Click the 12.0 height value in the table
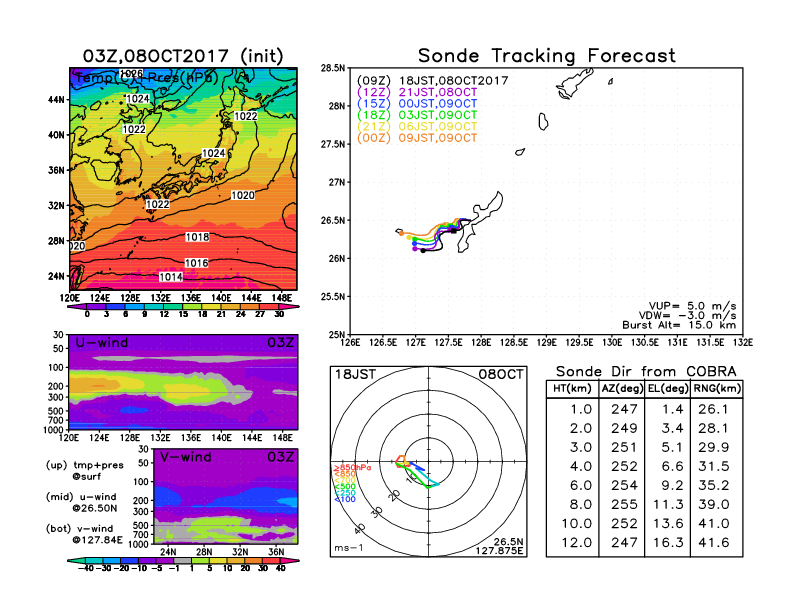792x612 pixels. [577, 543]
